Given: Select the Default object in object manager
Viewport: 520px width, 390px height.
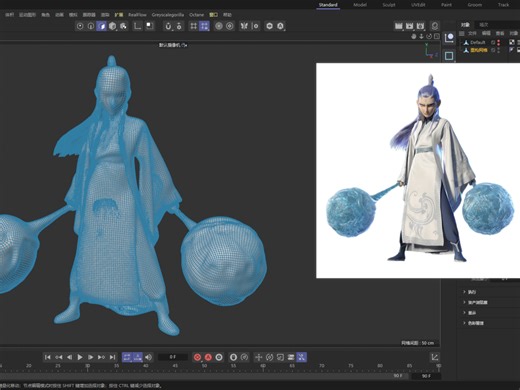Looking at the screenshot, I should [x=478, y=42].
